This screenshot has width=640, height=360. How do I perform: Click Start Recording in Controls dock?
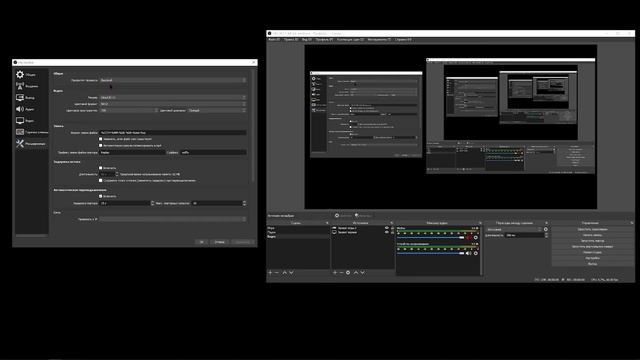(593, 235)
